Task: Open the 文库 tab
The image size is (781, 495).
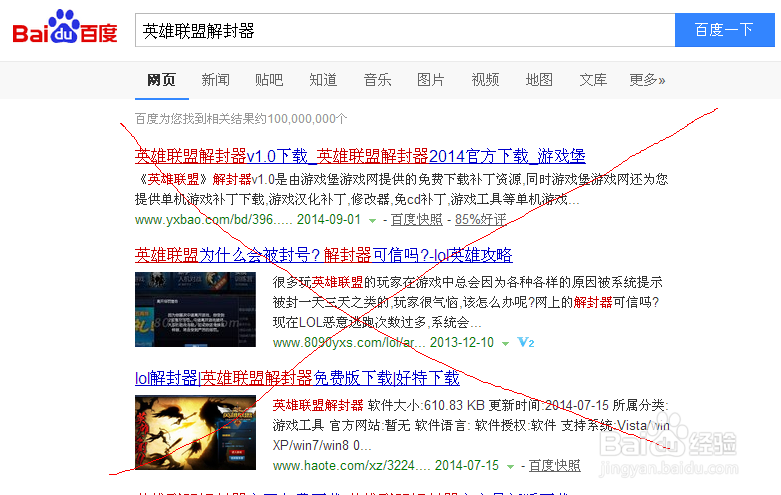Action: point(593,80)
